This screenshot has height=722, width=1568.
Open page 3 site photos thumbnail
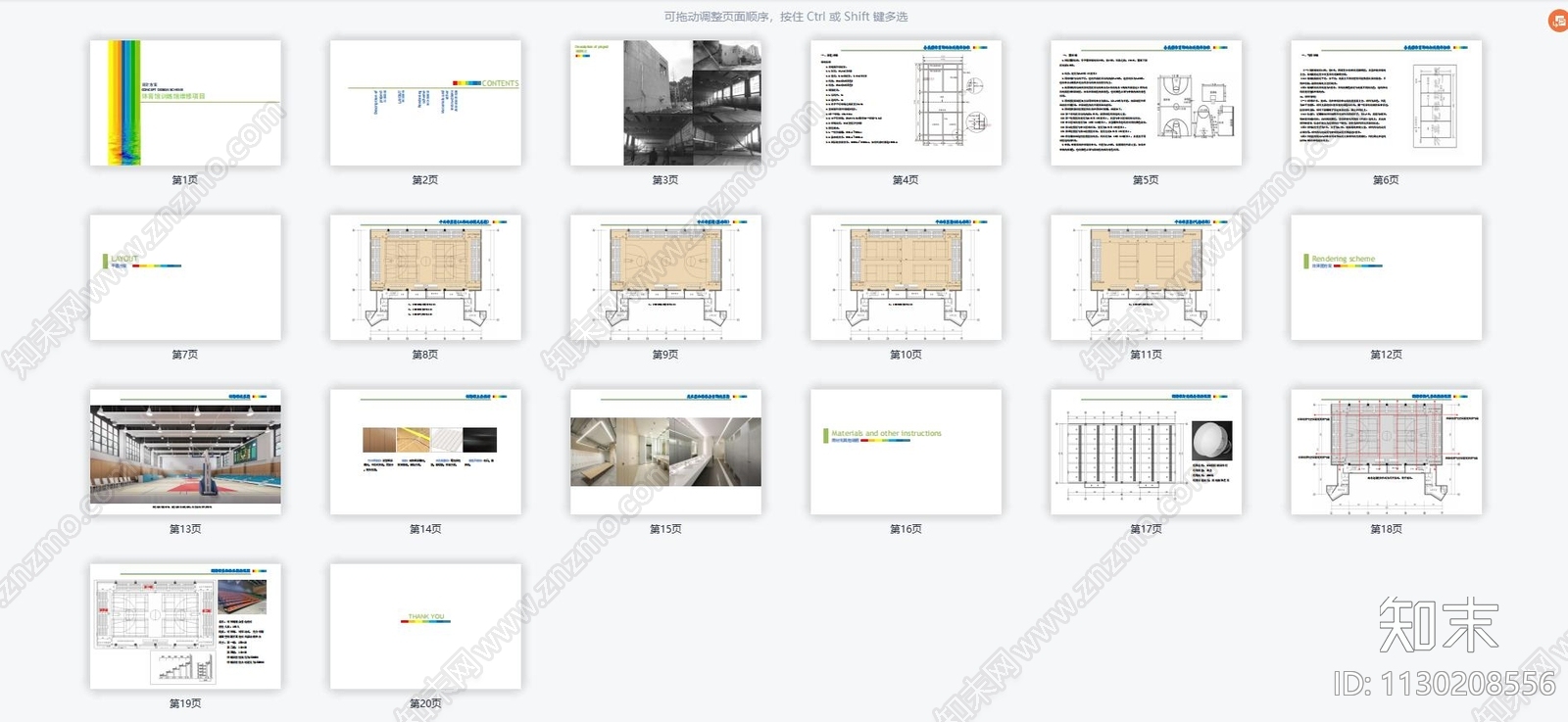pos(665,103)
